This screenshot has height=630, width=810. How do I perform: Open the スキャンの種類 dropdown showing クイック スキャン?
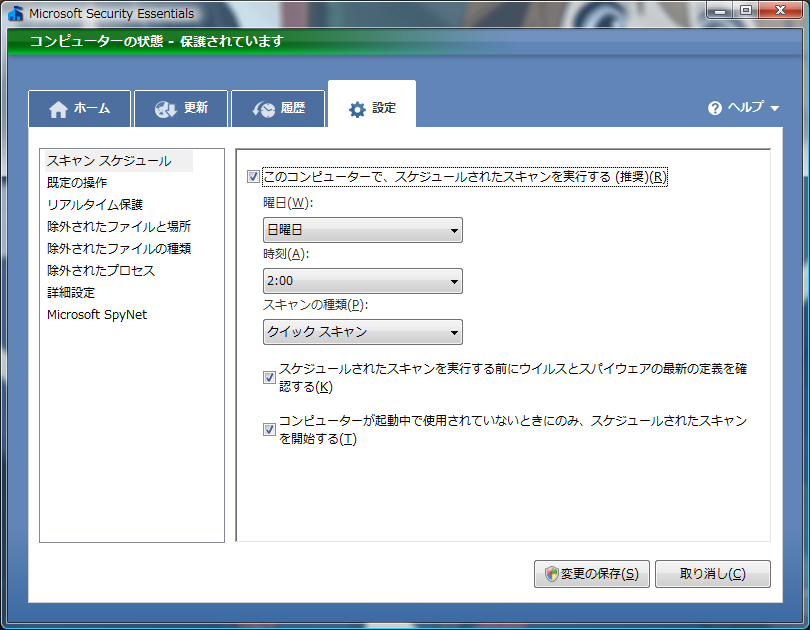point(363,332)
